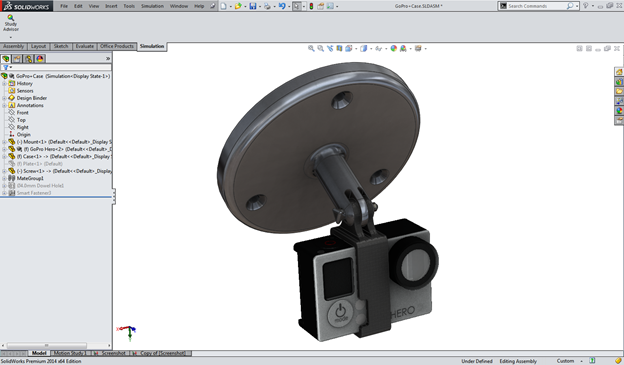
Task: Click the Section View icon
Action: 339,49
